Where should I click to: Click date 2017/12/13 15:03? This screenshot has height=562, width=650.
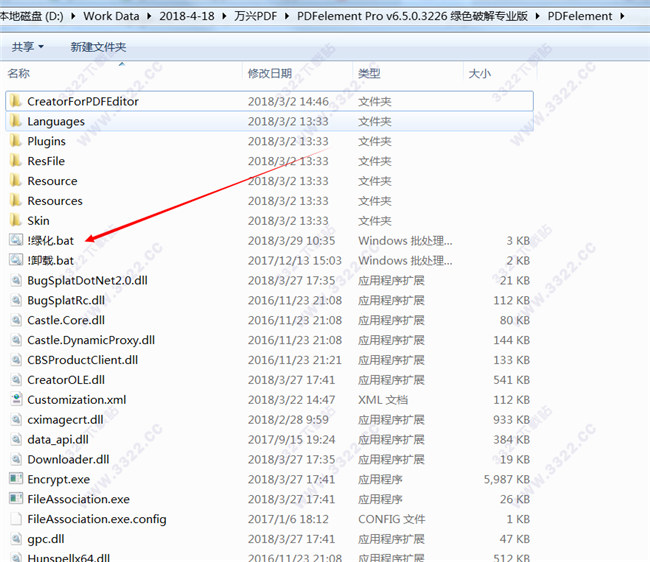point(295,260)
